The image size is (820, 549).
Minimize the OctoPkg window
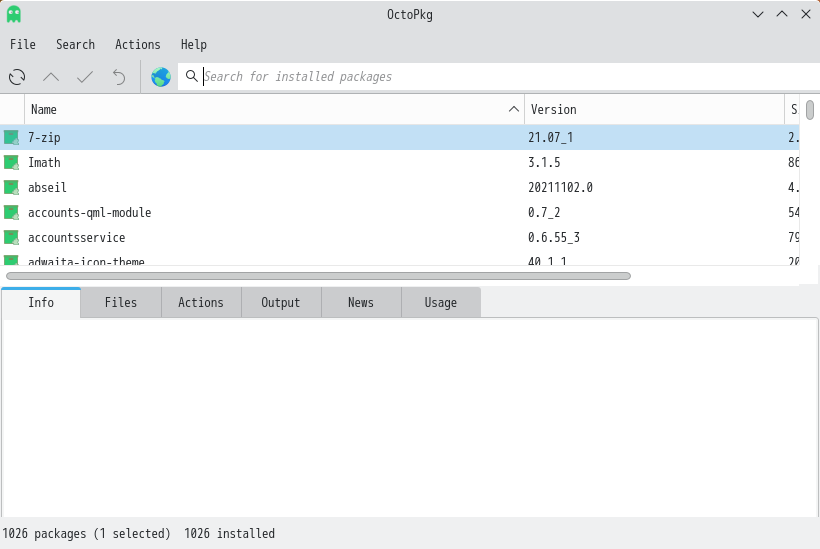[x=758, y=15]
